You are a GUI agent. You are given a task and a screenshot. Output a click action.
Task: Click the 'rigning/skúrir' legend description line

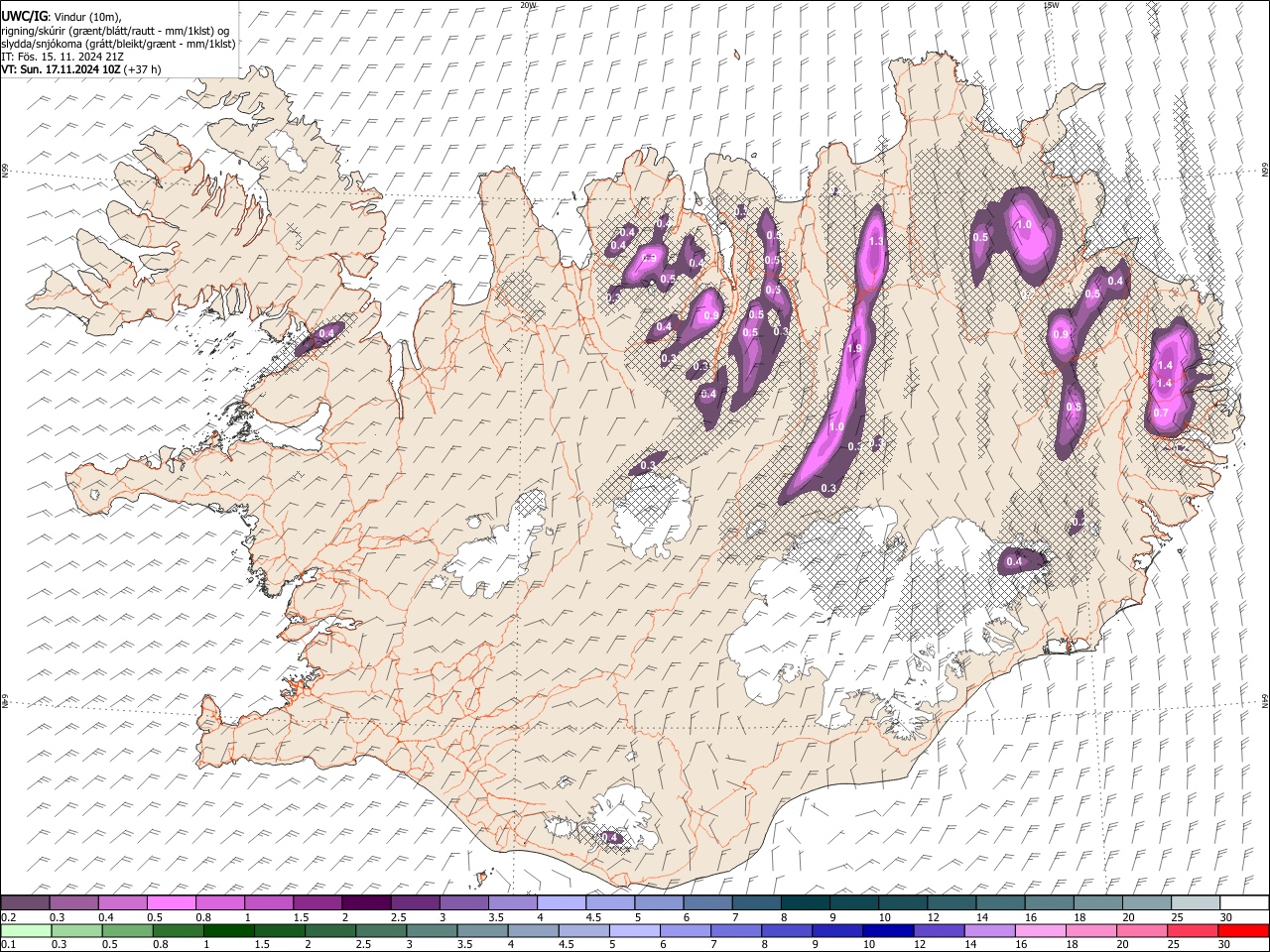(x=115, y=31)
